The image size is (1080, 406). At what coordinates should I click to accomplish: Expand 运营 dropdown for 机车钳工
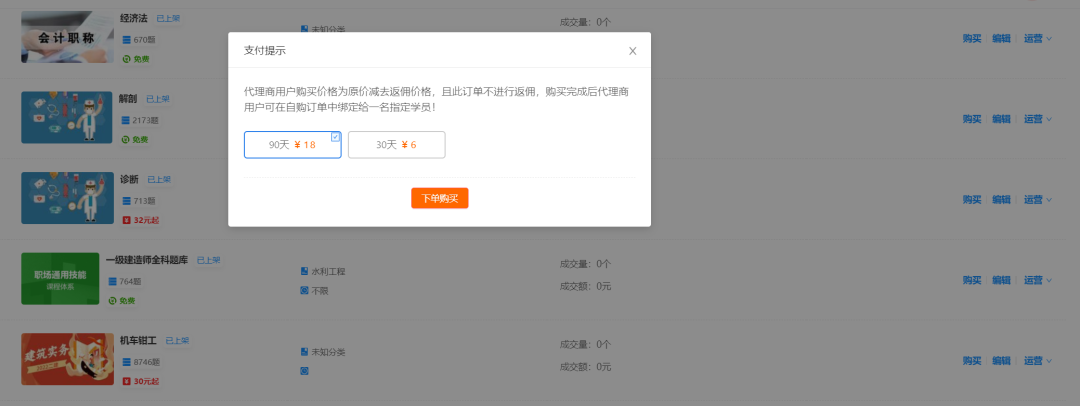[x=1037, y=361]
